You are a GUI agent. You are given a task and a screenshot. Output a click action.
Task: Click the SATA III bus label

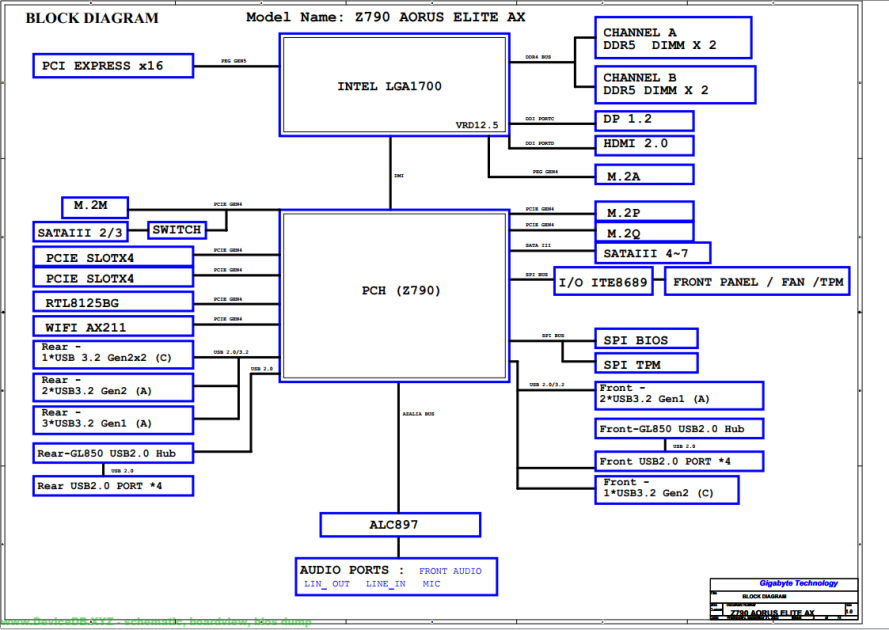(x=538, y=245)
